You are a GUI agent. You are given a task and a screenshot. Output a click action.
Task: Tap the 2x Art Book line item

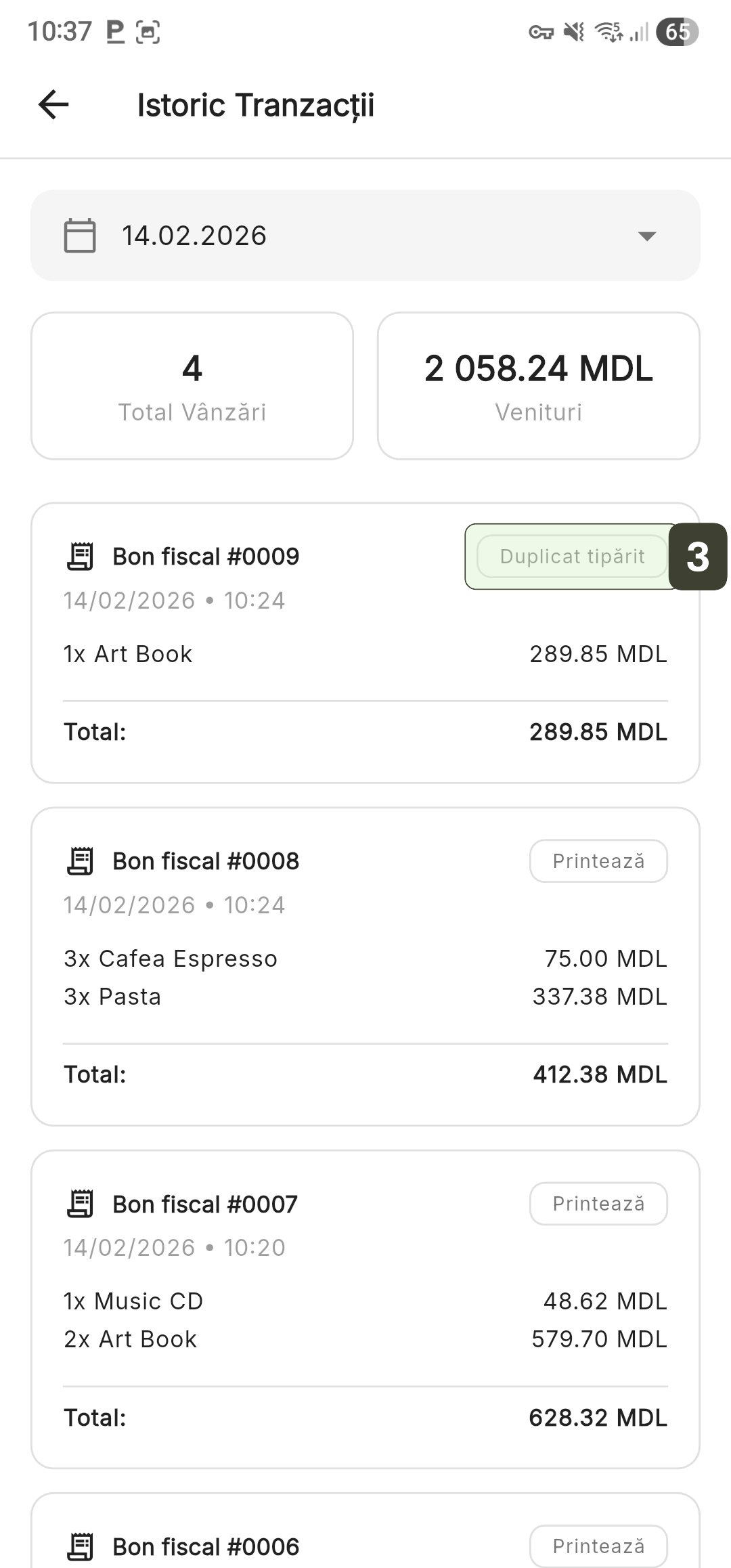click(x=131, y=1339)
